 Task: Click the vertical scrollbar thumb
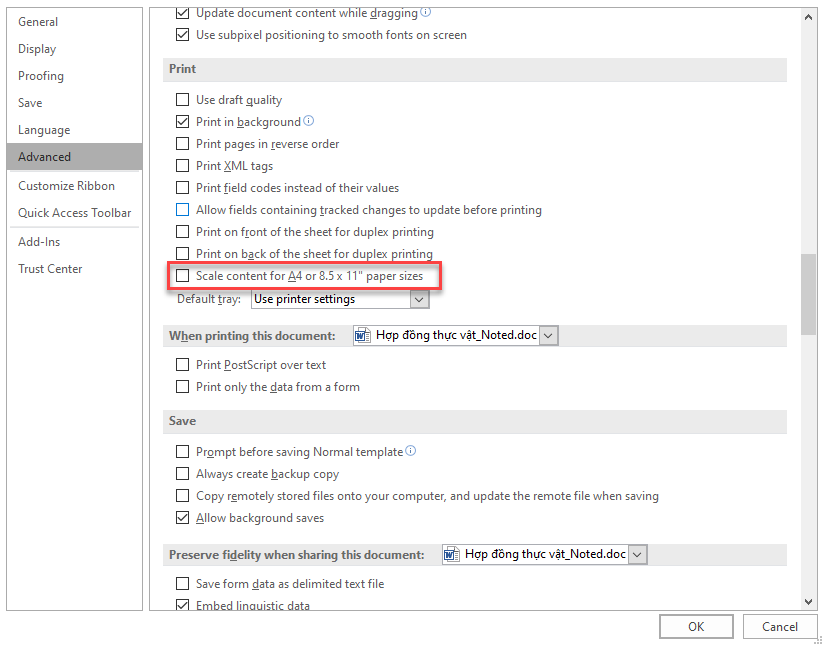click(808, 294)
